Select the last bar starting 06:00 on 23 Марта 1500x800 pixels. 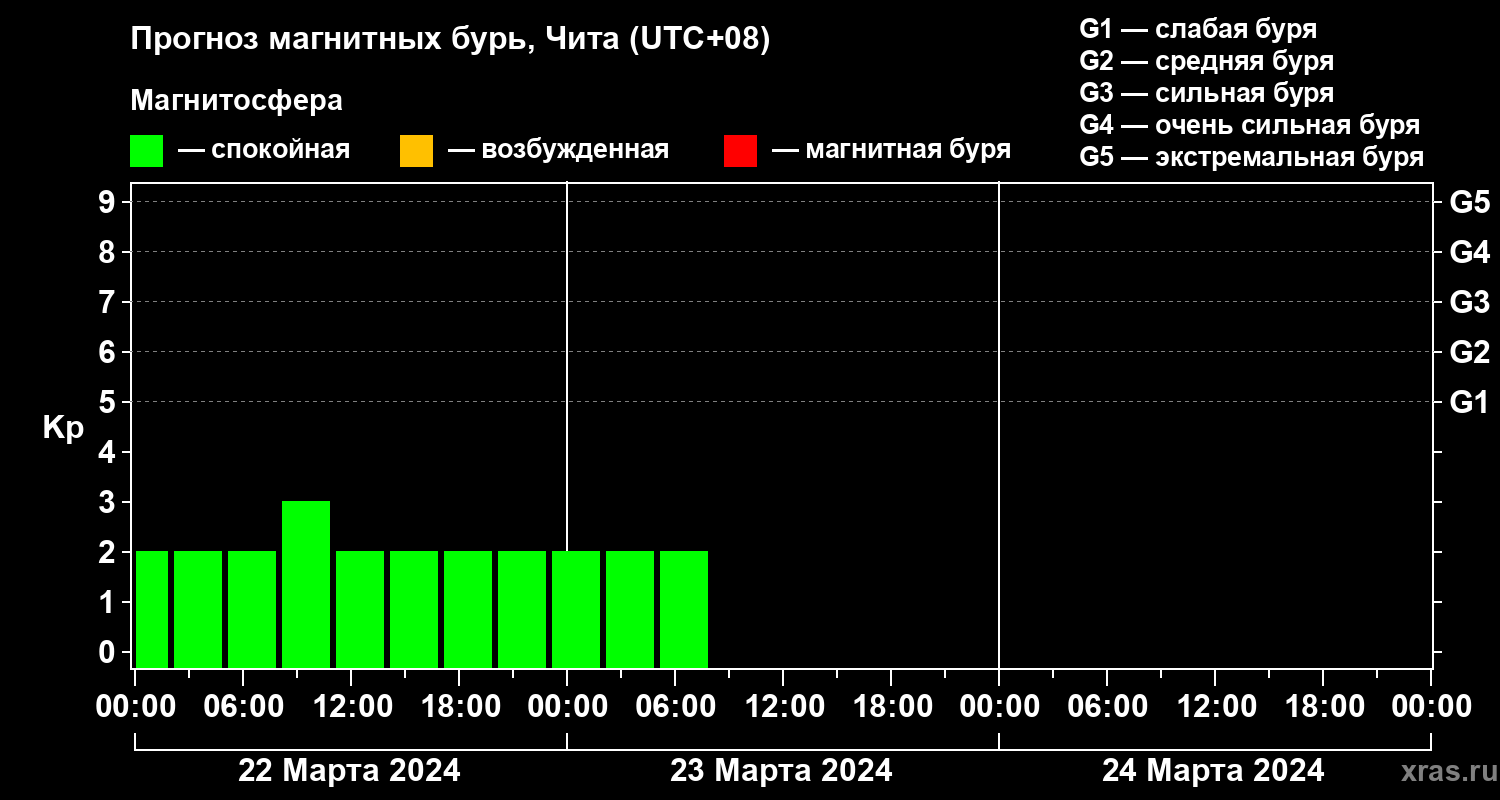[684, 609]
